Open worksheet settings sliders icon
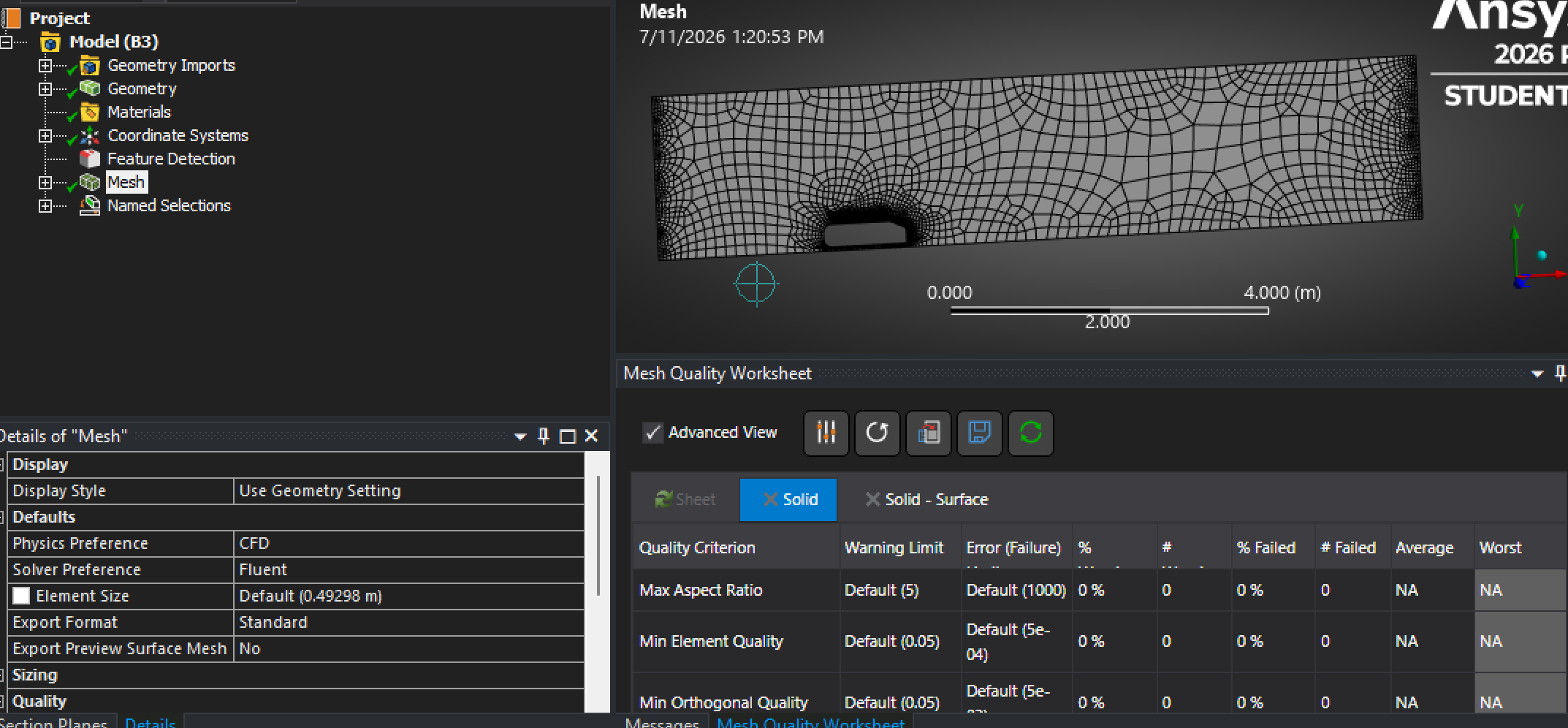 tap(826, 433)
